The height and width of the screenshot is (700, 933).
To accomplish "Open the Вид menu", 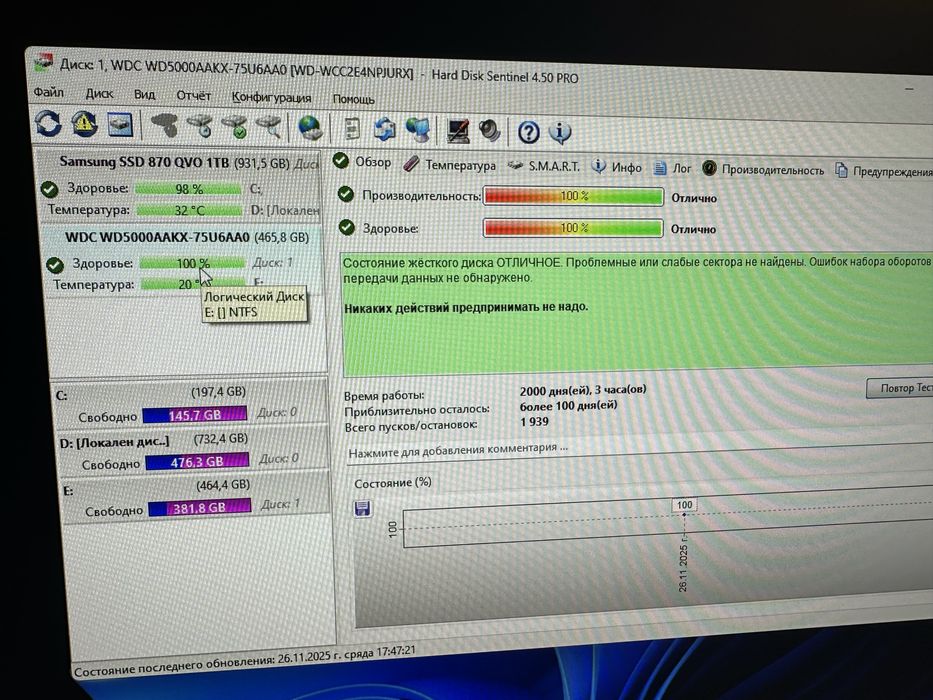I will pos(145,95).
